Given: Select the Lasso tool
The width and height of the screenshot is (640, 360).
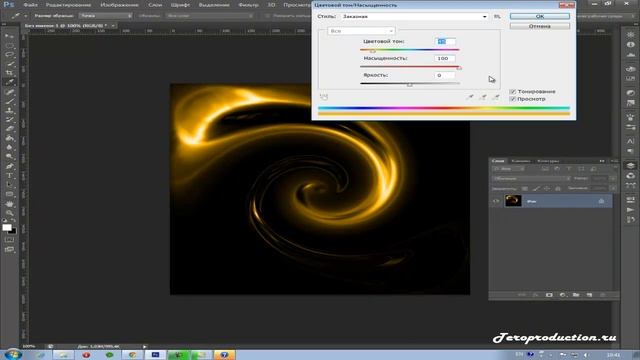Looking at the screenshot, I should pos(9,54).
